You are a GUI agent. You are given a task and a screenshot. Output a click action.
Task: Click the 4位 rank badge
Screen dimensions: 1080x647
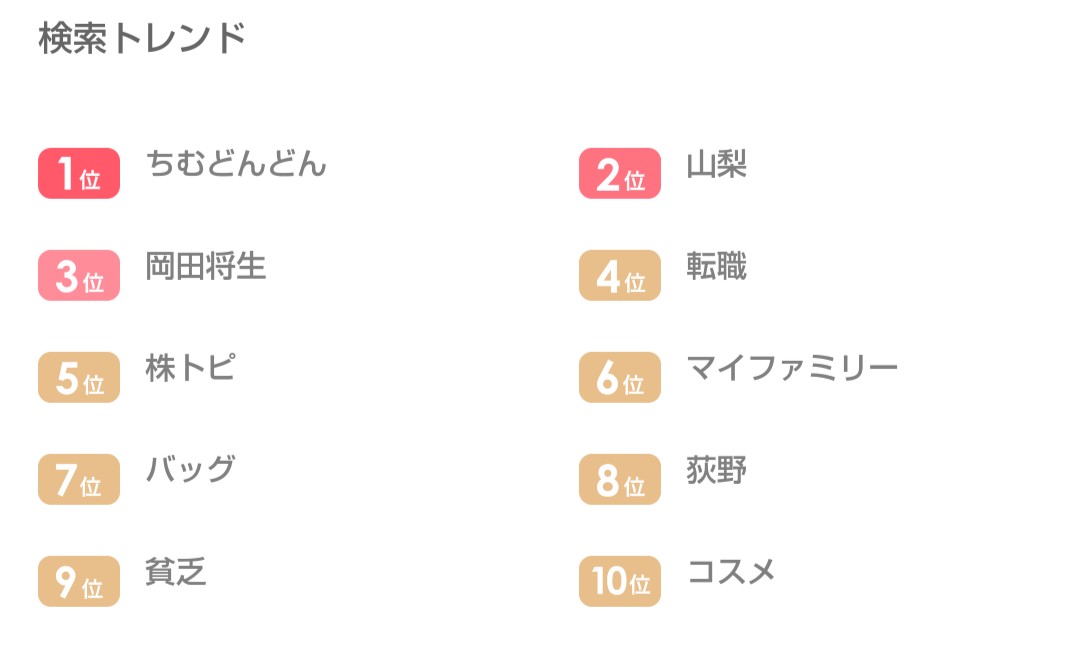pyautogui.click(x=620, y=276)
